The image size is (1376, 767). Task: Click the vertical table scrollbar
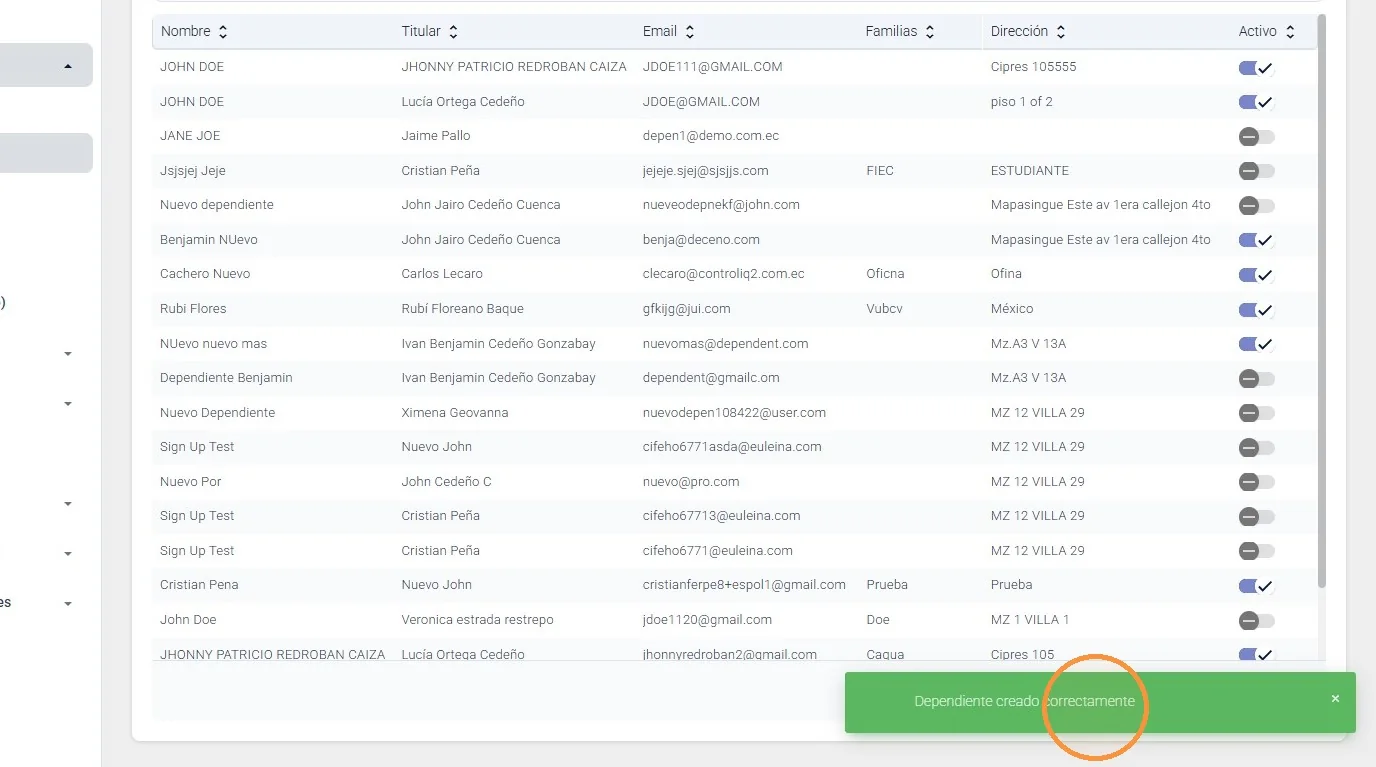click(1322, 300)
